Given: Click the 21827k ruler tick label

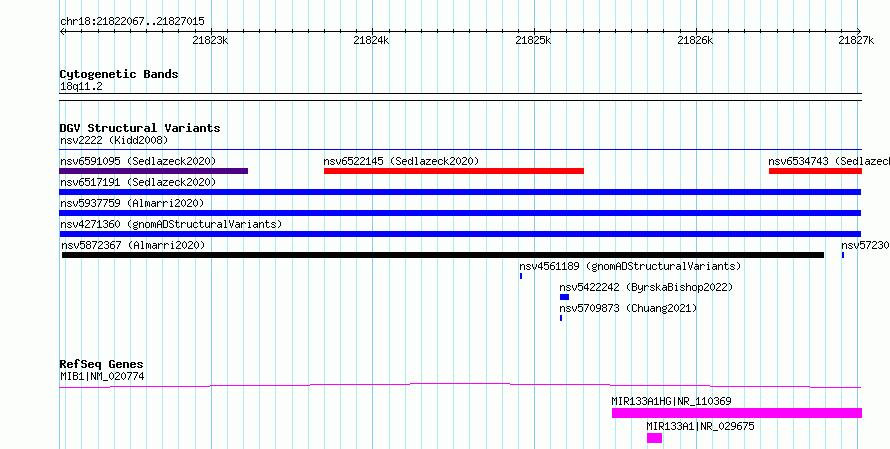Looking at the screenshot, I should [857, 40].
